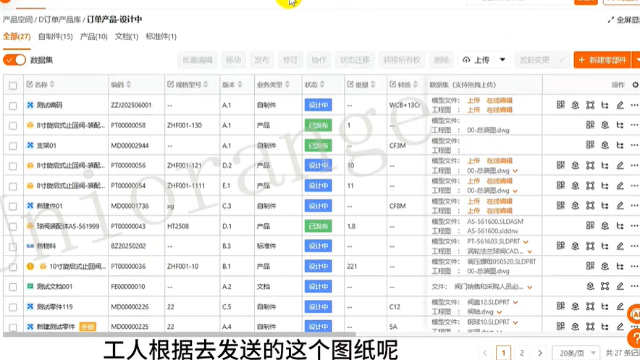Open more options (...) for row PT00000043
The width and height of the screenshot is (640, 360).
[x=634, y=226]
